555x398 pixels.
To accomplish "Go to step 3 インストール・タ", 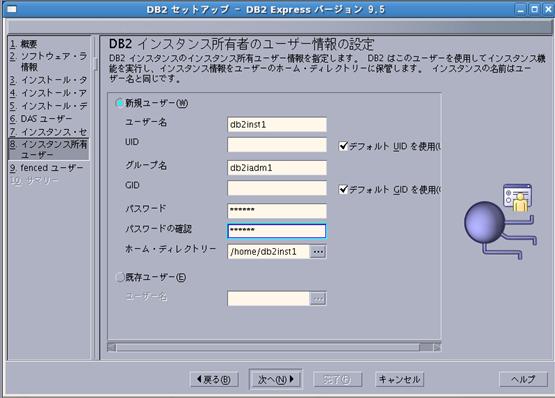I will pyautogui.click(x=48, y=80).
